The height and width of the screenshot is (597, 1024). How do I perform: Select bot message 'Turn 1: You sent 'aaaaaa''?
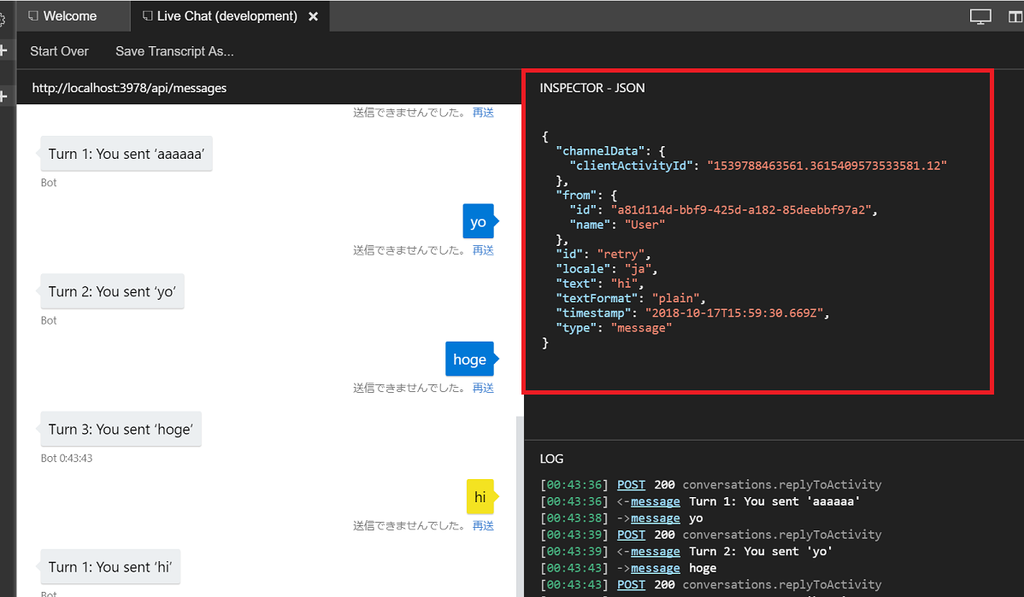click(x=126, y=154)
